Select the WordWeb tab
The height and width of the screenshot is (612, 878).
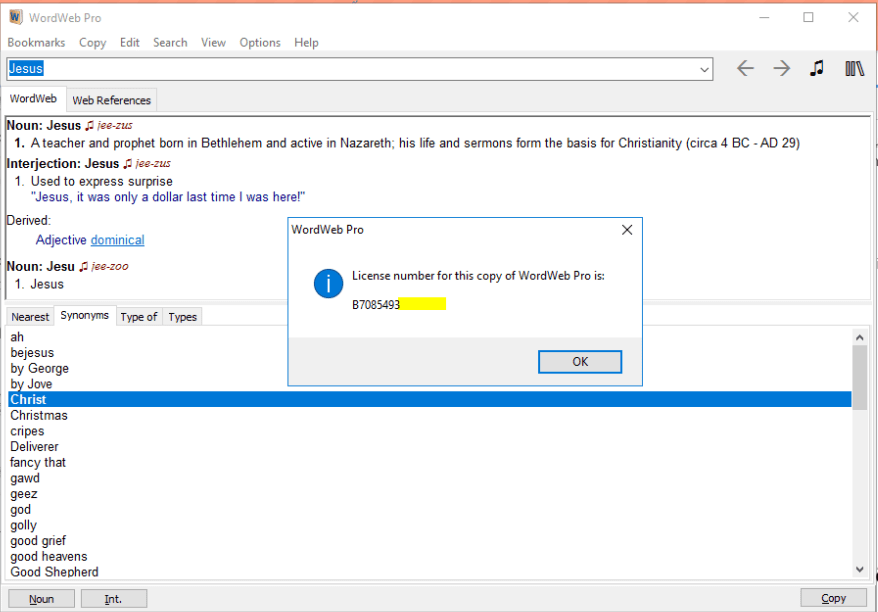pyautogui.click(x=33, y=99)
